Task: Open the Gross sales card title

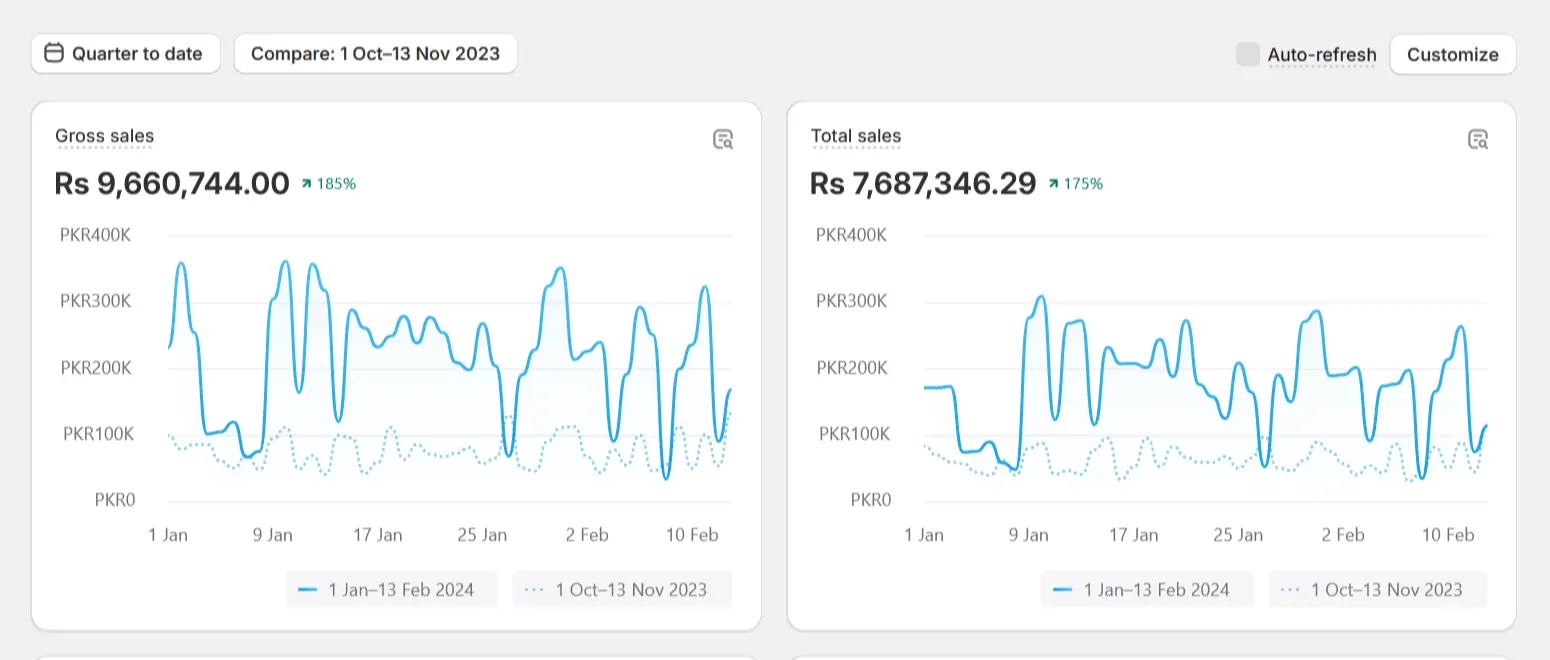Action: (x=105, y=136)
